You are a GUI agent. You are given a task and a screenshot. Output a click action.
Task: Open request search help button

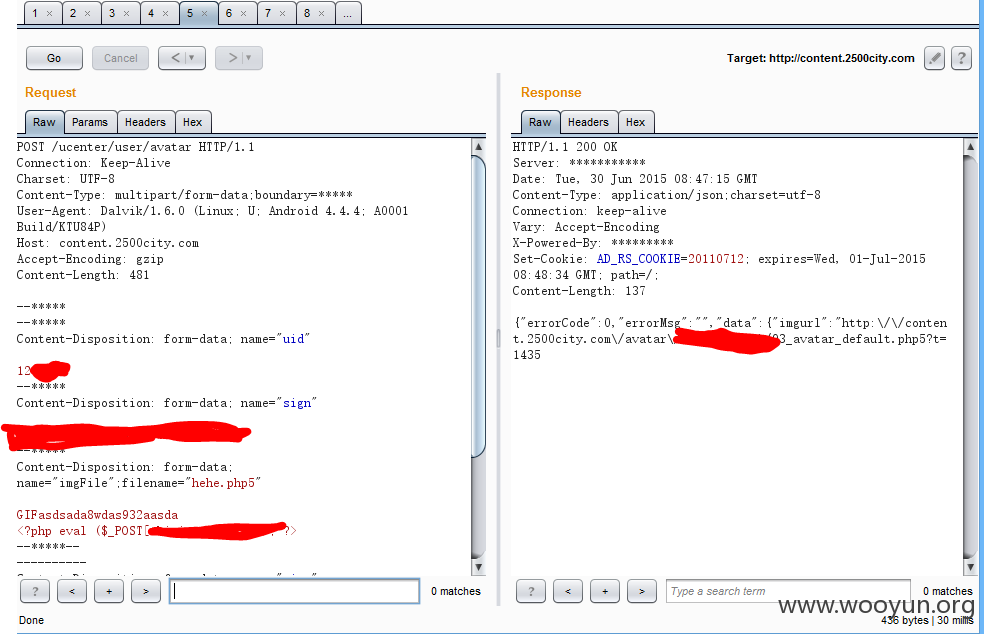coord(35,591)
